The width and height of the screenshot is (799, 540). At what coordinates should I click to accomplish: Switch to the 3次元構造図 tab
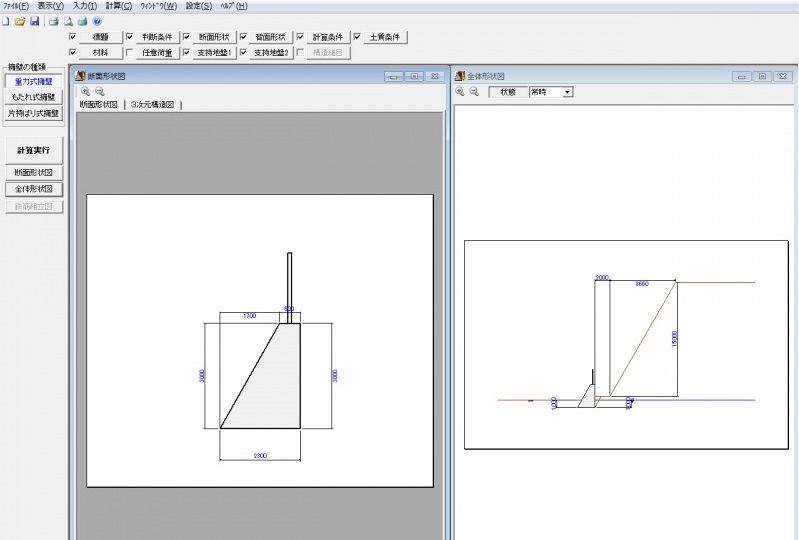pyautogui.click(x=152, y=104)
